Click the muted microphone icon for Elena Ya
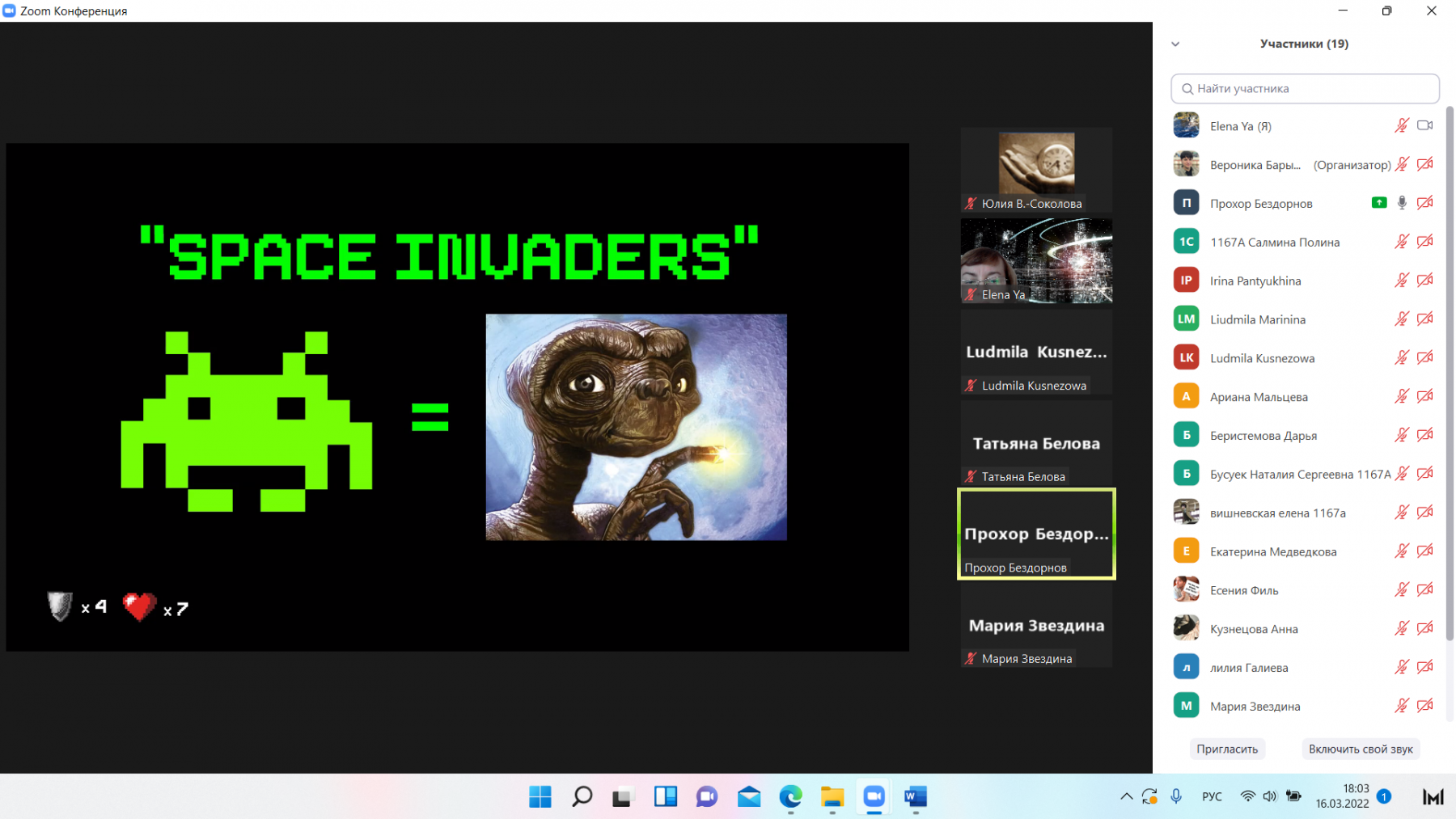This screenshot has width=1456, height=819. coord(1402,125)
